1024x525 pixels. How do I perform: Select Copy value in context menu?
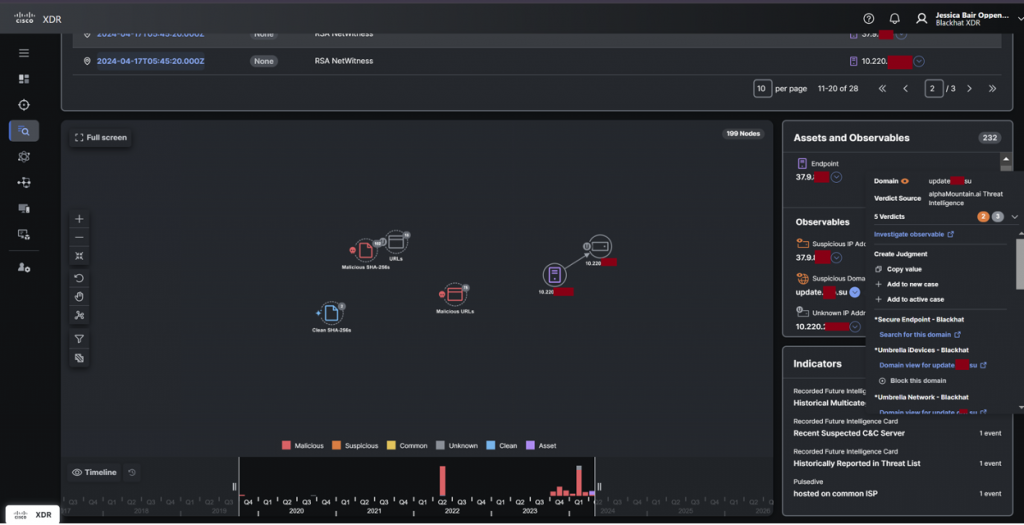tap(903, 269)
